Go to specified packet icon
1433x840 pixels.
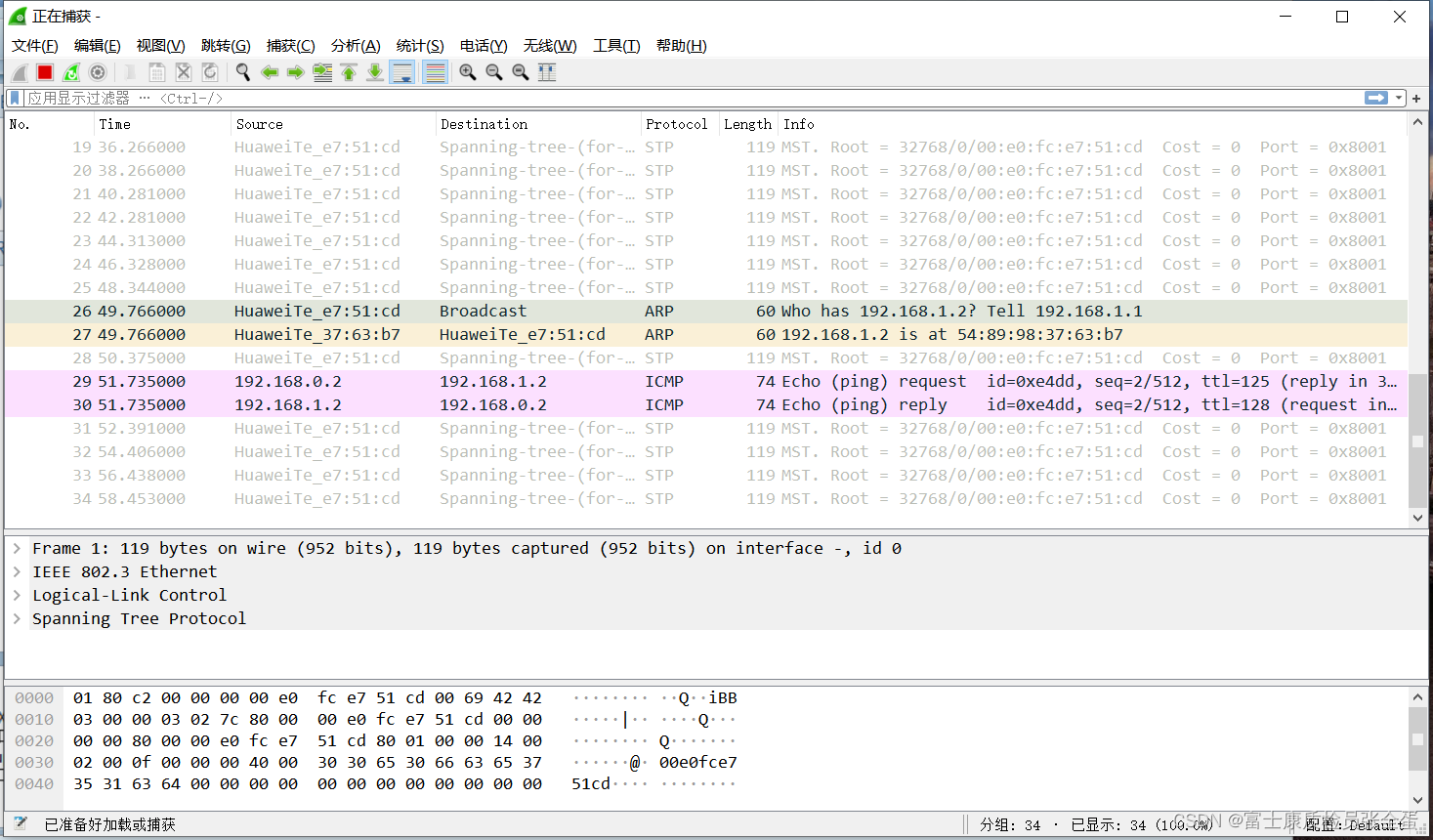pos(322,72)
